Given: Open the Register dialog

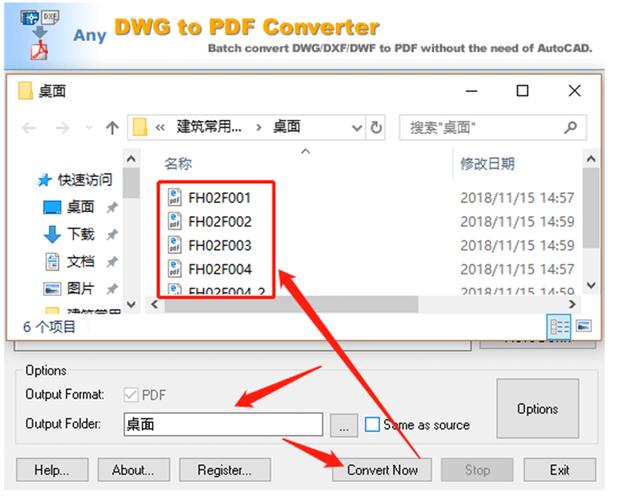Looking at the screenshot, I should [225, 470].
